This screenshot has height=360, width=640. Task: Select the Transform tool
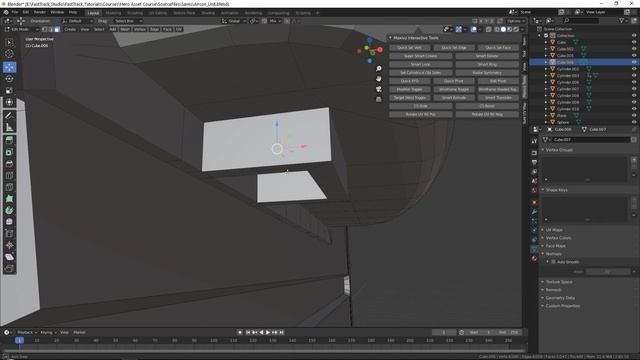9,102
